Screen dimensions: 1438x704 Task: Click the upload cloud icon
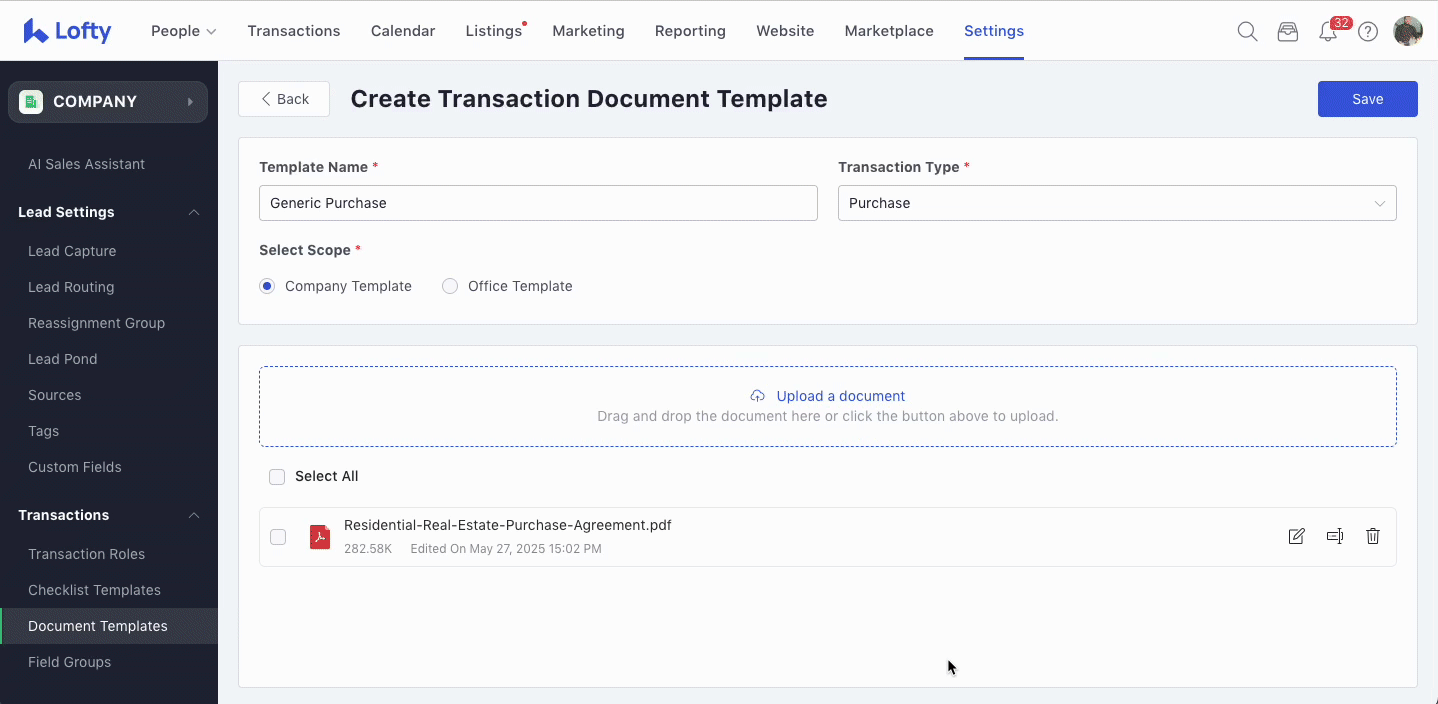758,396
